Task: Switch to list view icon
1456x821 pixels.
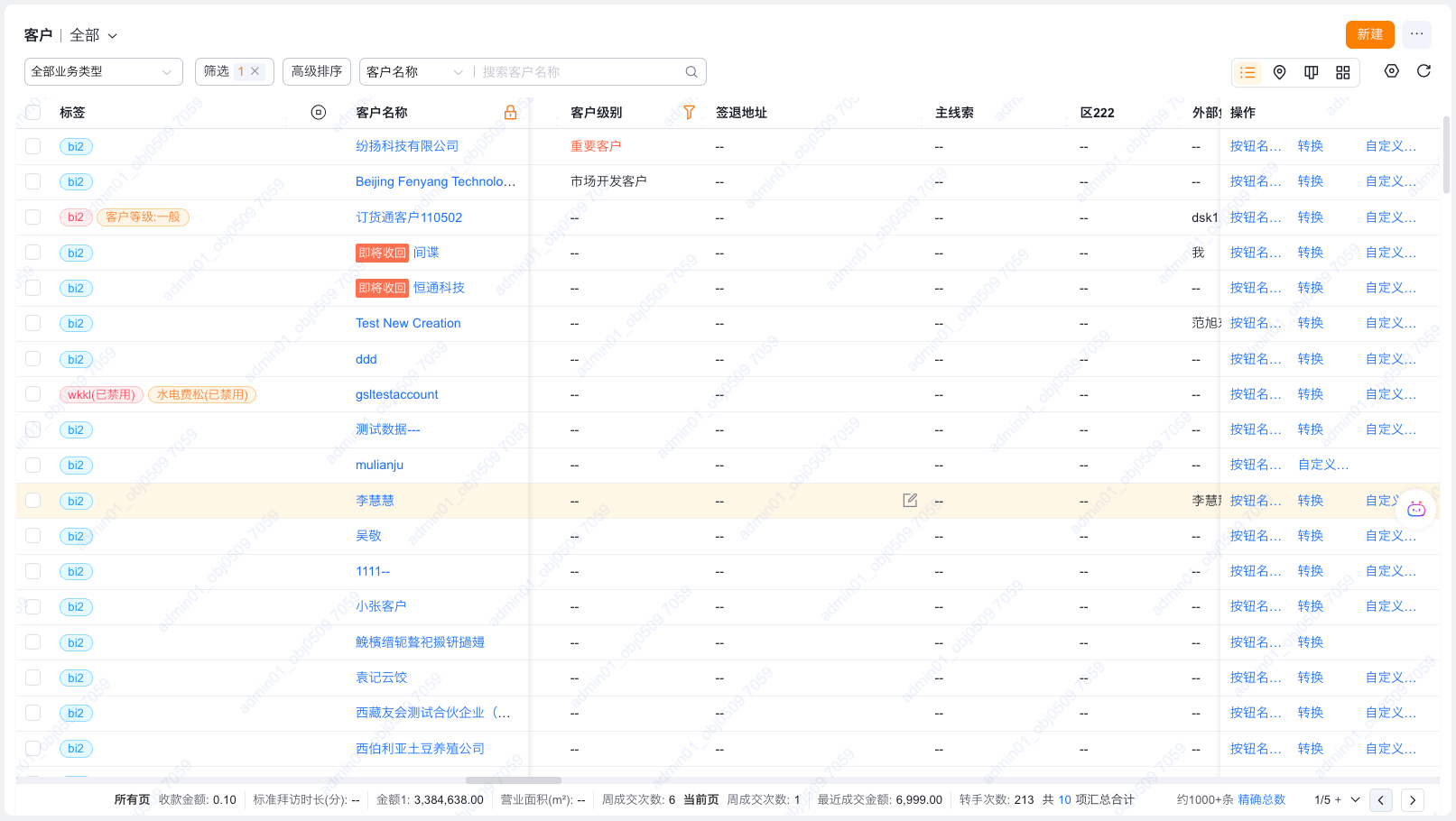Action: pyautogui.click(x=1247, y=72)
